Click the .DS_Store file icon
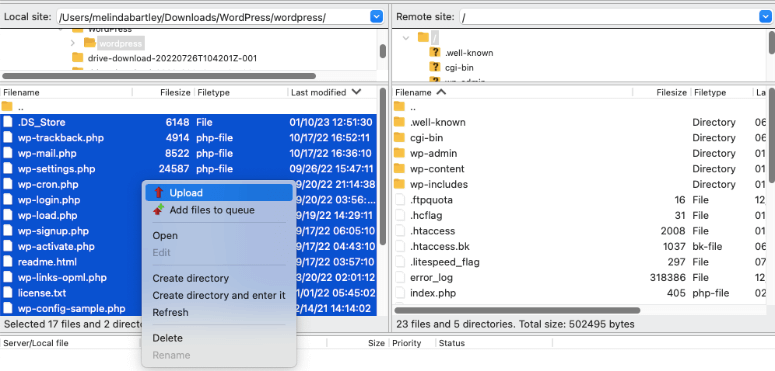 coord(7,122)
